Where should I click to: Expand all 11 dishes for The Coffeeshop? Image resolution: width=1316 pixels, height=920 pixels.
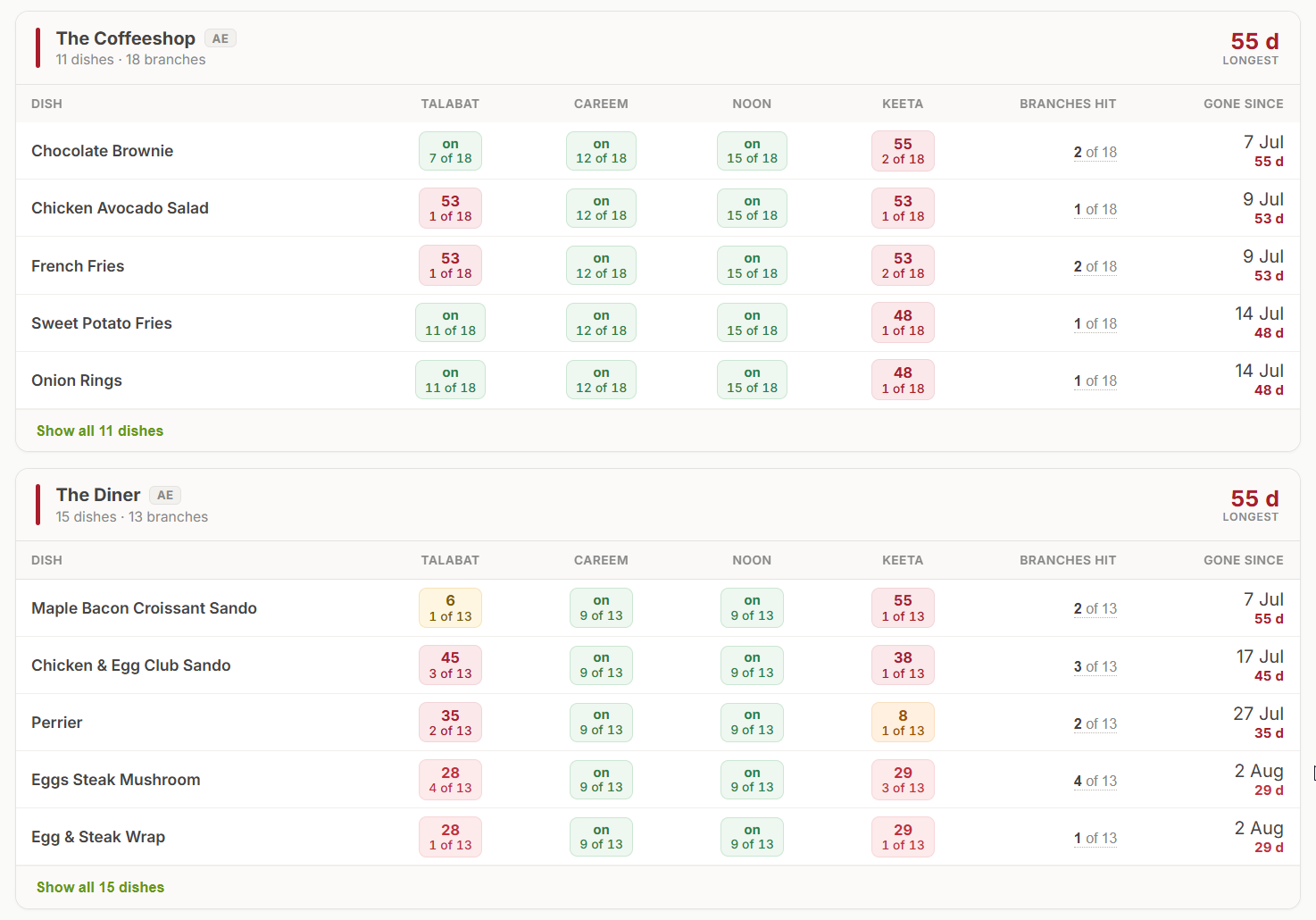click(x=100, y=431)
